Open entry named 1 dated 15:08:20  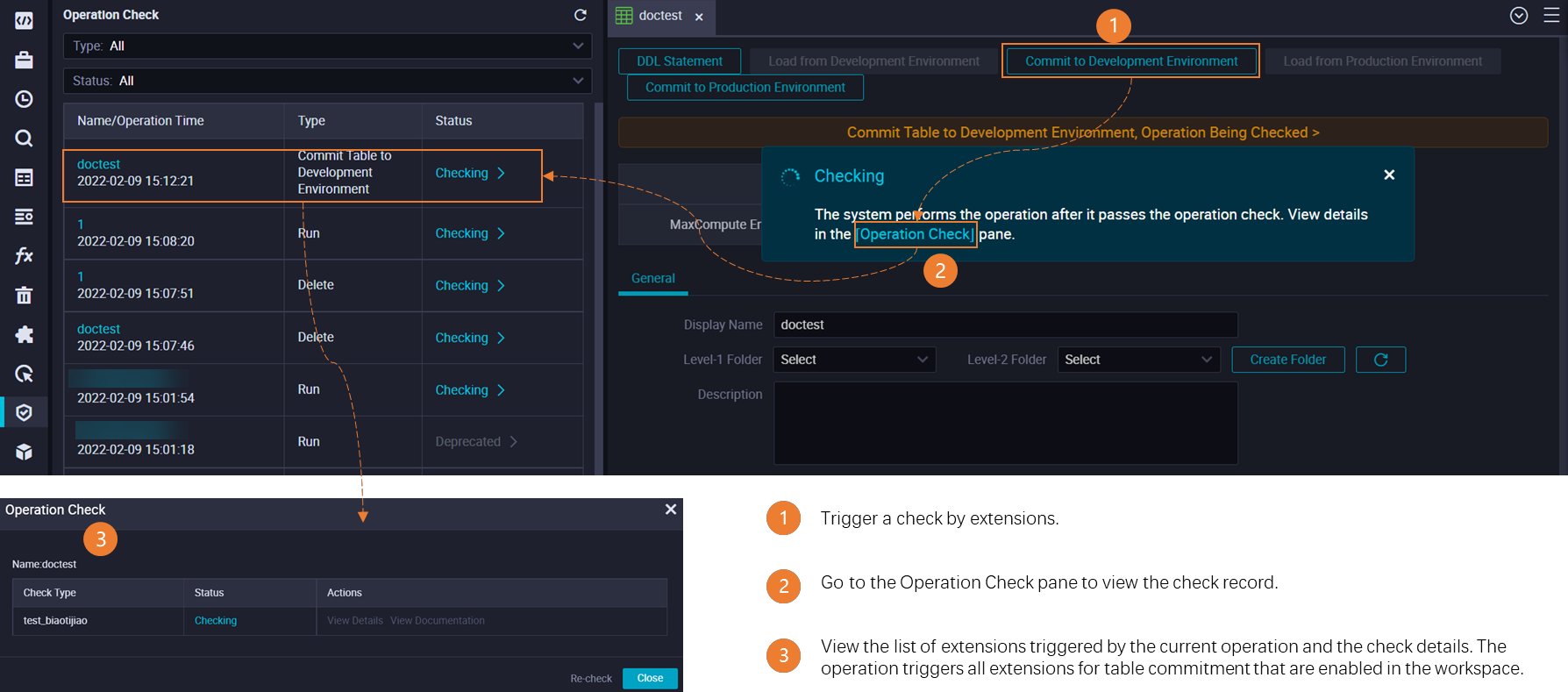click(81, 225)
